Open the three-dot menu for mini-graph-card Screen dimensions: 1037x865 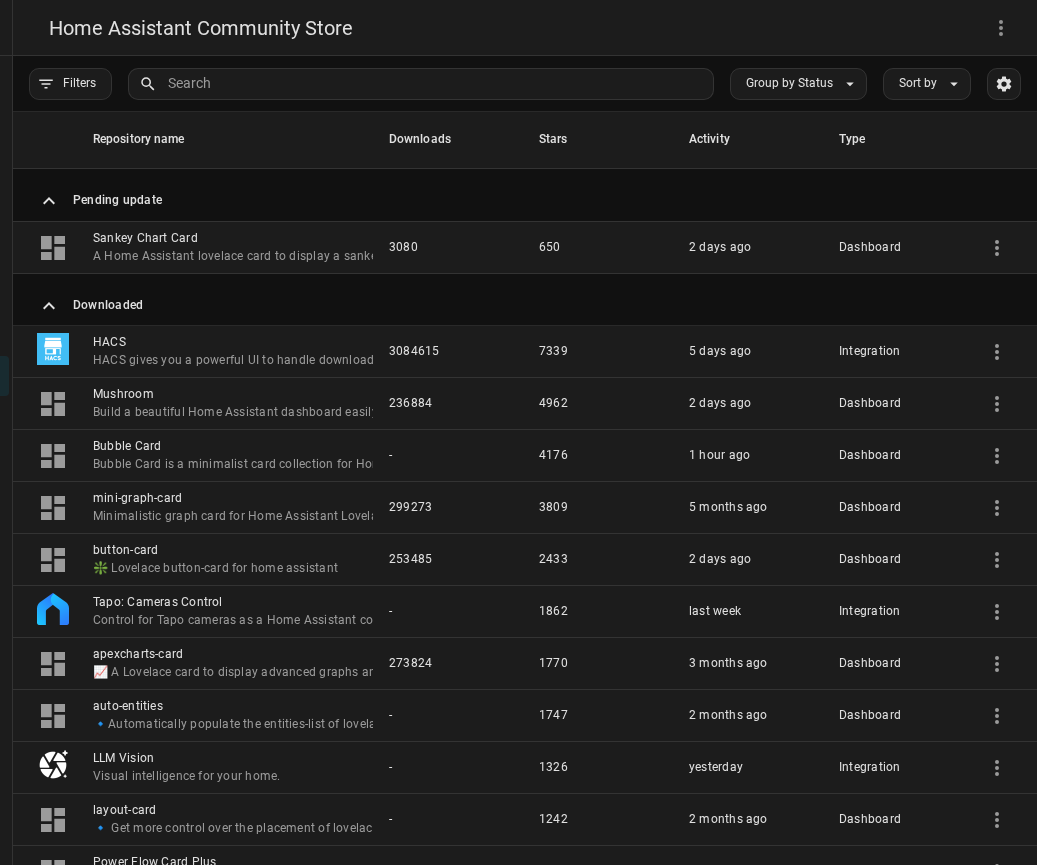997,508
